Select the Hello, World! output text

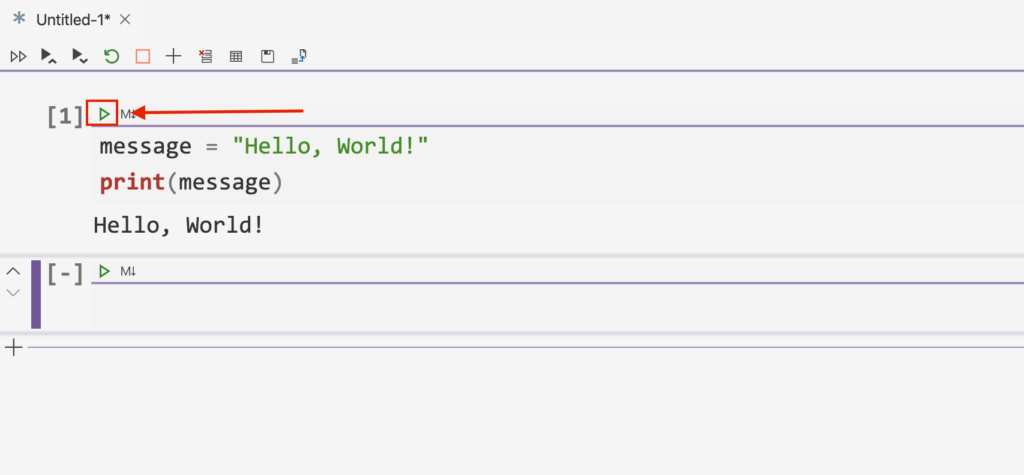click(178, 225)
